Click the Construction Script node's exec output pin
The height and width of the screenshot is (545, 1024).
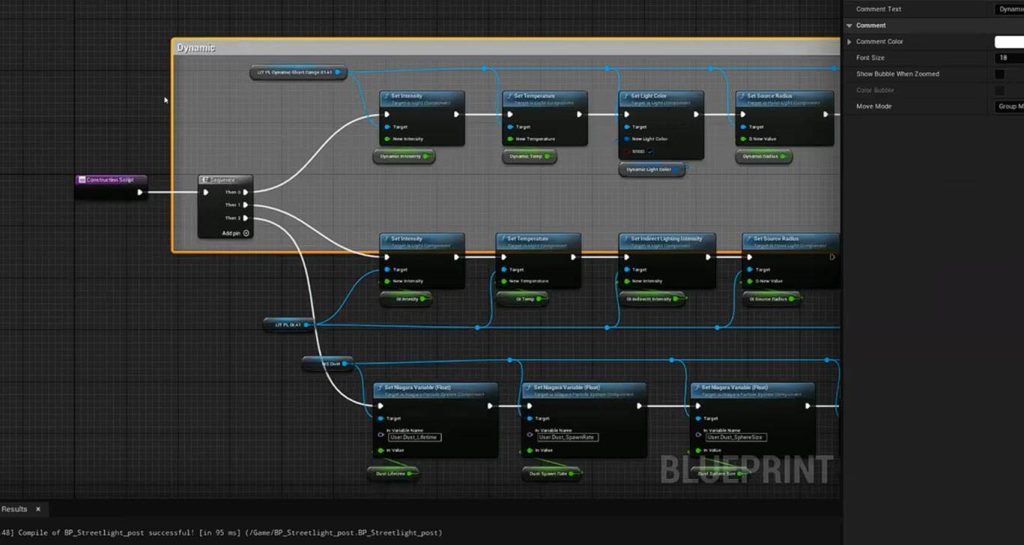[139, 192]
